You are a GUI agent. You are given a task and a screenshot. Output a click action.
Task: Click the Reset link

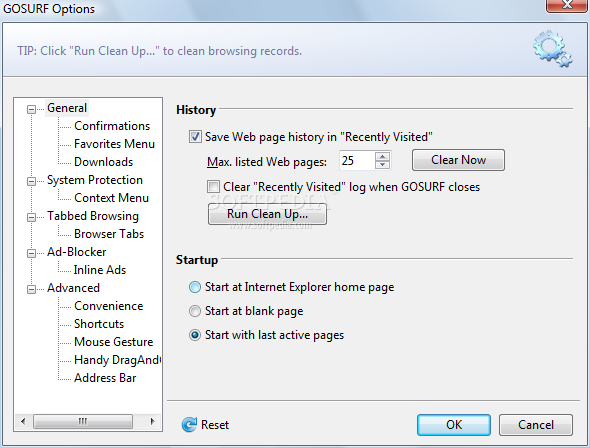coord(215,425)
